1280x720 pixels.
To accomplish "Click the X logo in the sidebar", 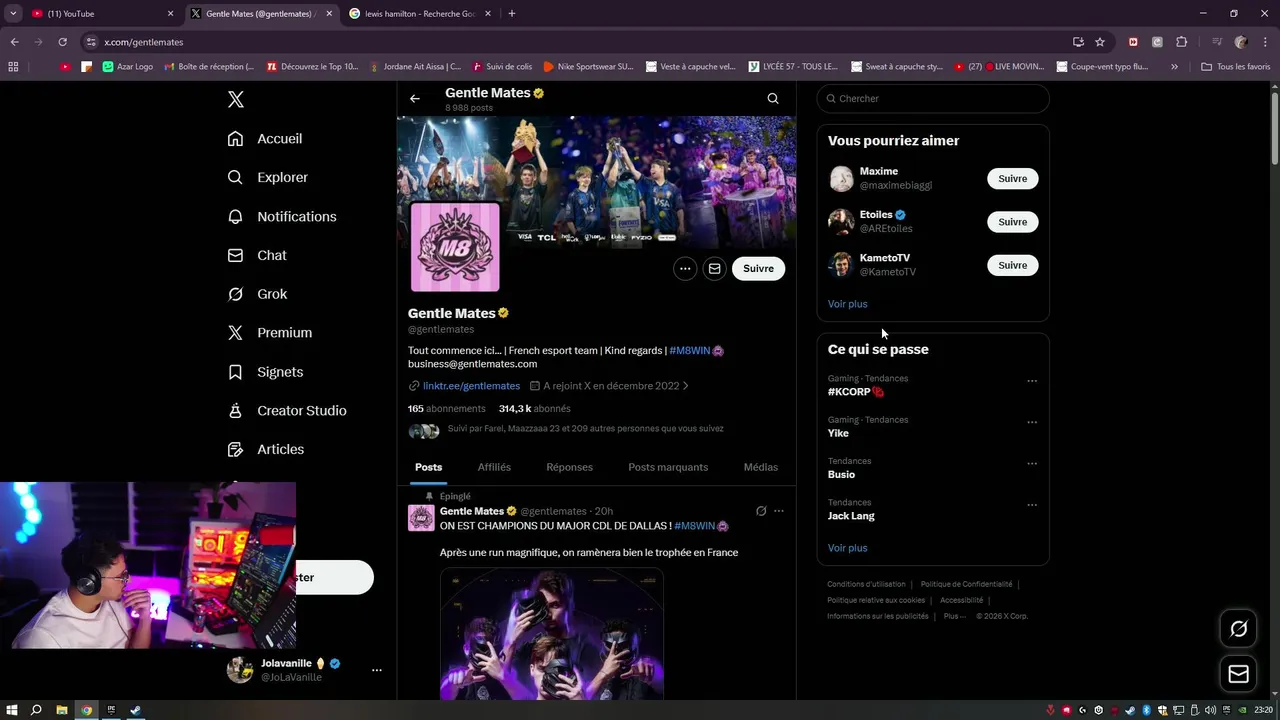I will click(236, 99).
